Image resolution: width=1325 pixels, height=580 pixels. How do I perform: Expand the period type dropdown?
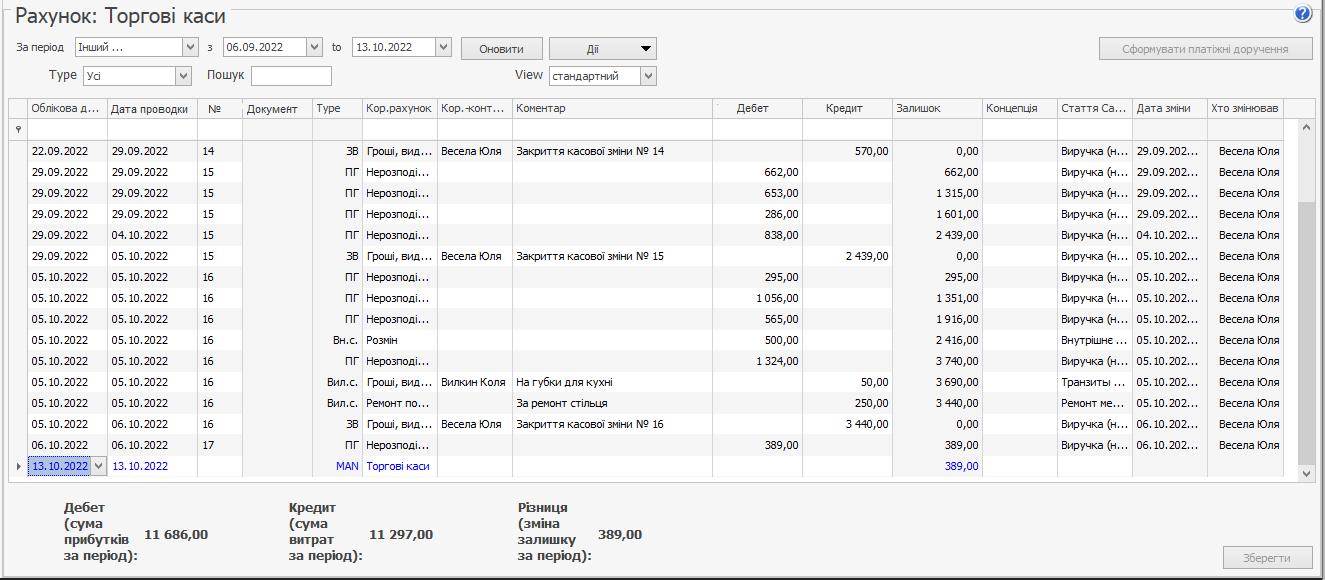[190, 47]
